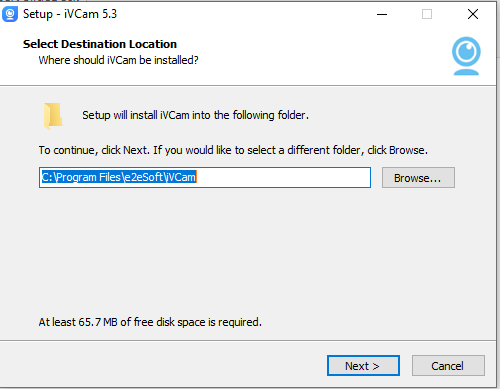Close the iVCam Setup wizard
Image resolution: width=500 pixels, height=389 pixels.
tap(473, 14)
